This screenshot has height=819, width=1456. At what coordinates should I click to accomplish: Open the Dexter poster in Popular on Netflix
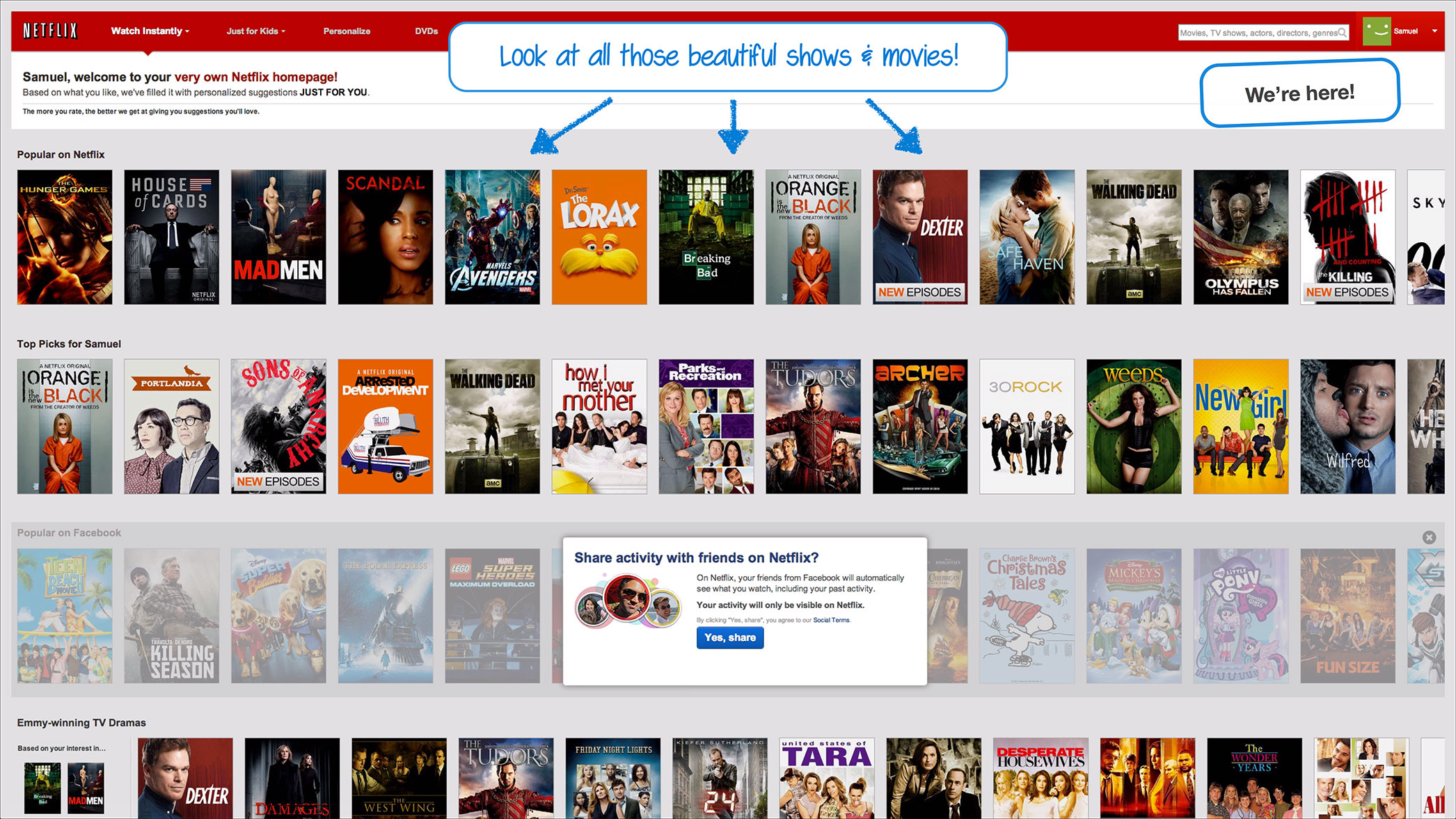pyautogui.click(x=920, y=237)
